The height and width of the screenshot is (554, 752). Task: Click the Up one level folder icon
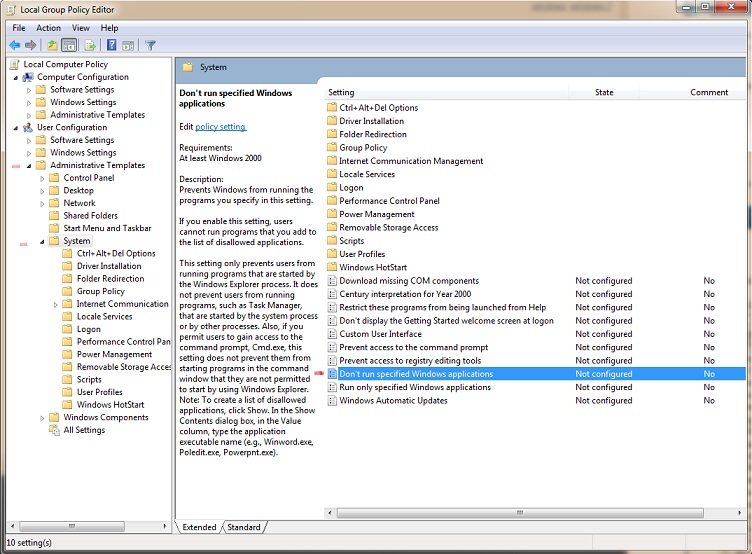pos(52,46)
